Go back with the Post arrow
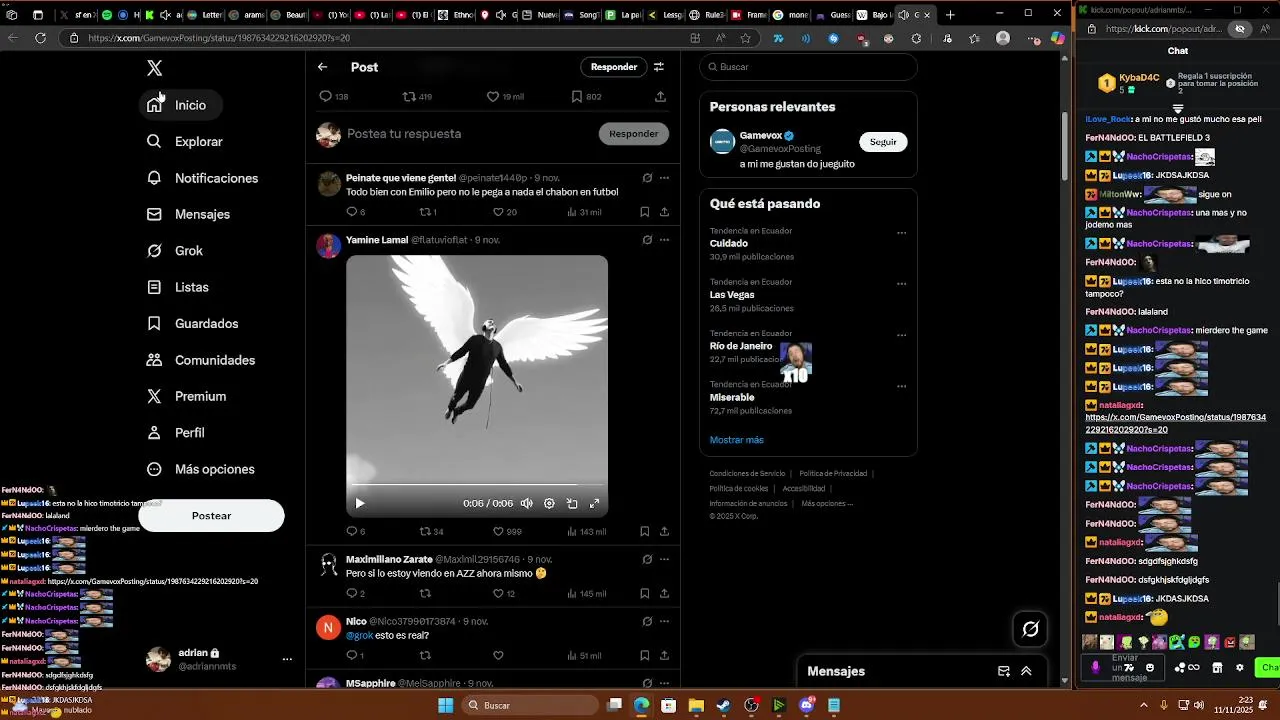1280x720 pixels. (322, 67)
